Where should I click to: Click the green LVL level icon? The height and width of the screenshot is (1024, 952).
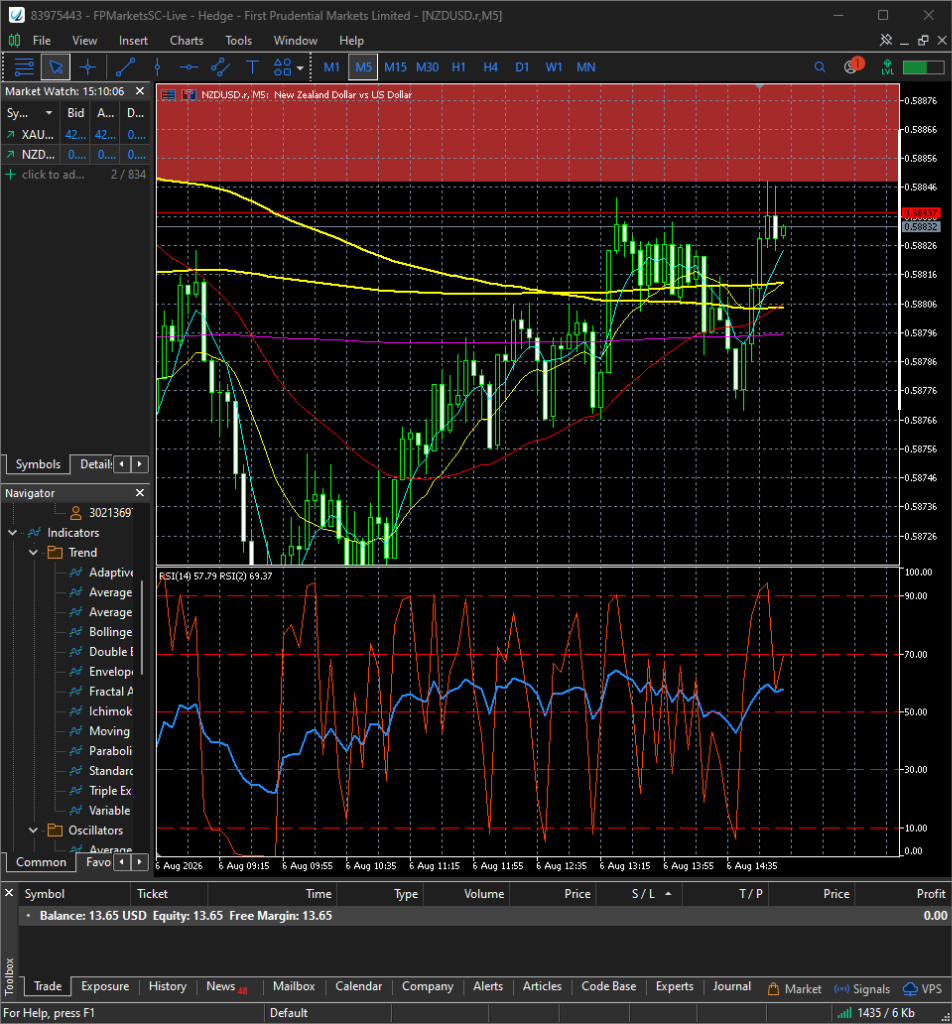click(x=887, y=67)
